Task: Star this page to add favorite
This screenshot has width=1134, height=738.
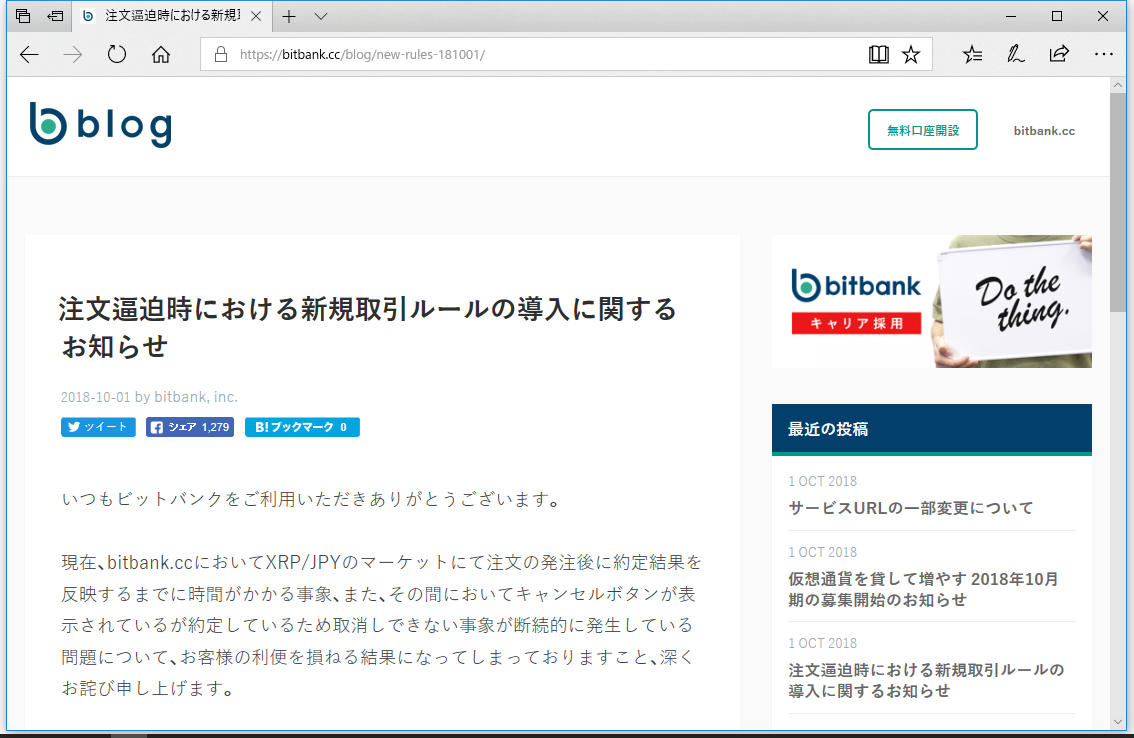Action: pyautogui.click(x=911, y=55)
